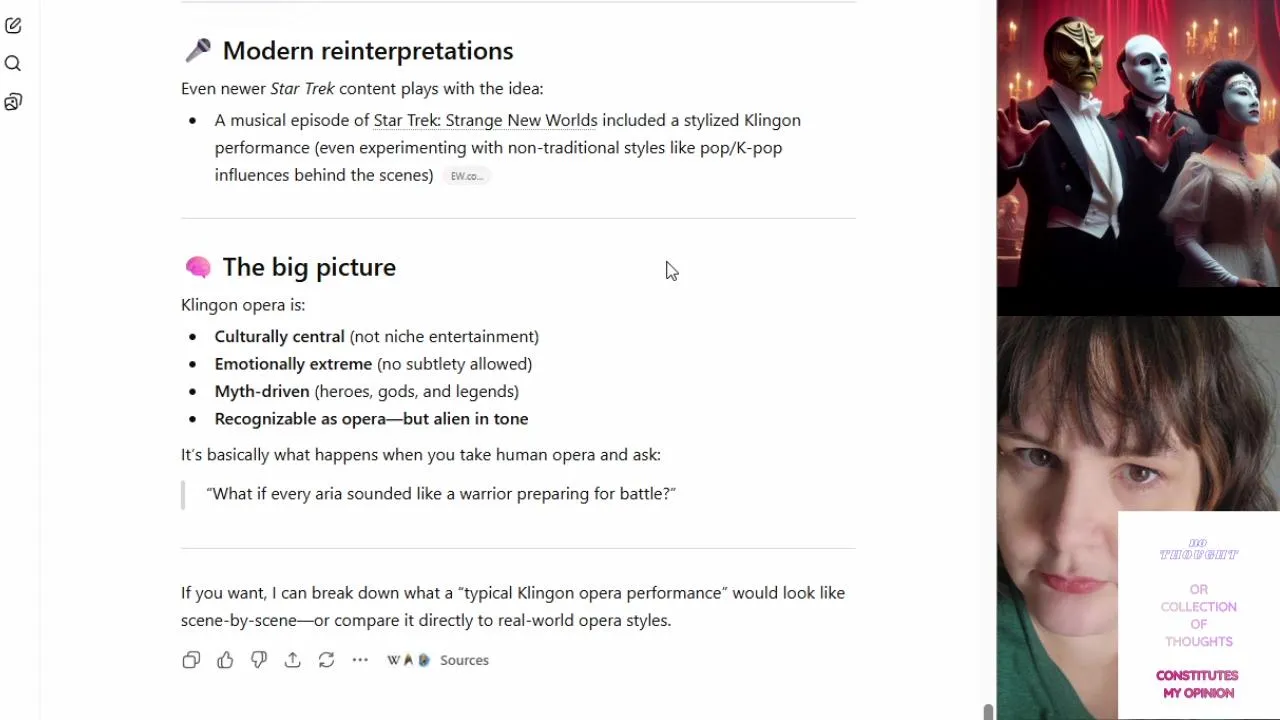
Task: Click the page scrollbar thumb
Action: 988,711
